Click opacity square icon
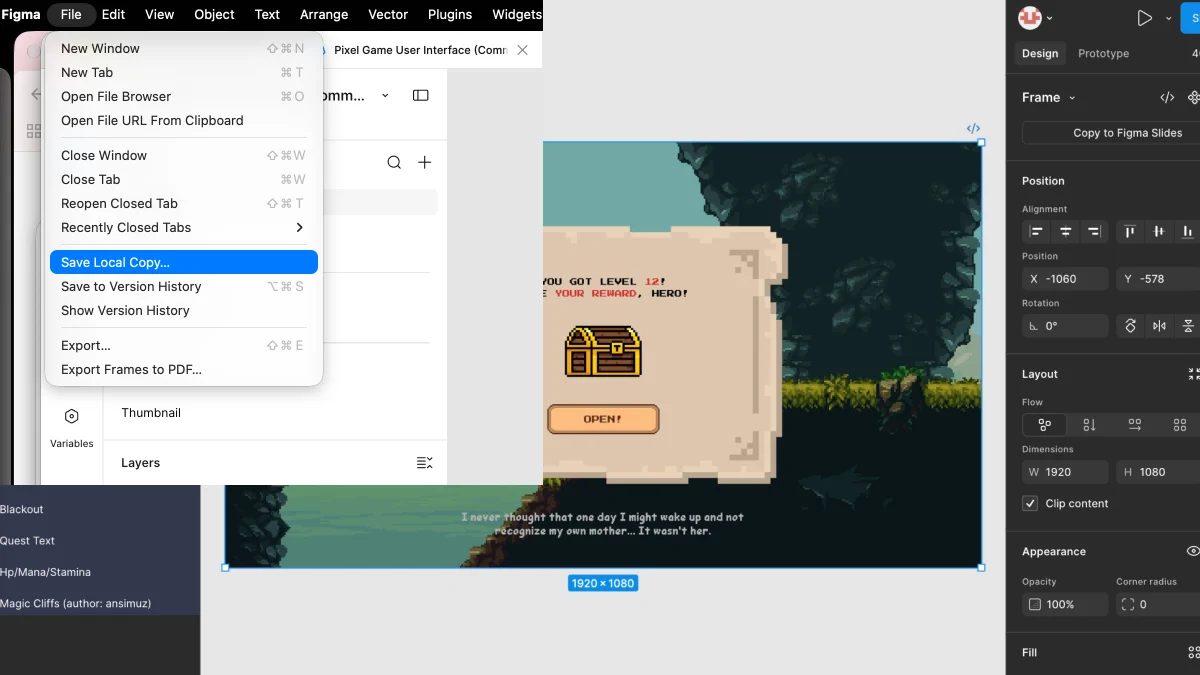Viewport: 1200px width, 675px height. (1035, 604)
